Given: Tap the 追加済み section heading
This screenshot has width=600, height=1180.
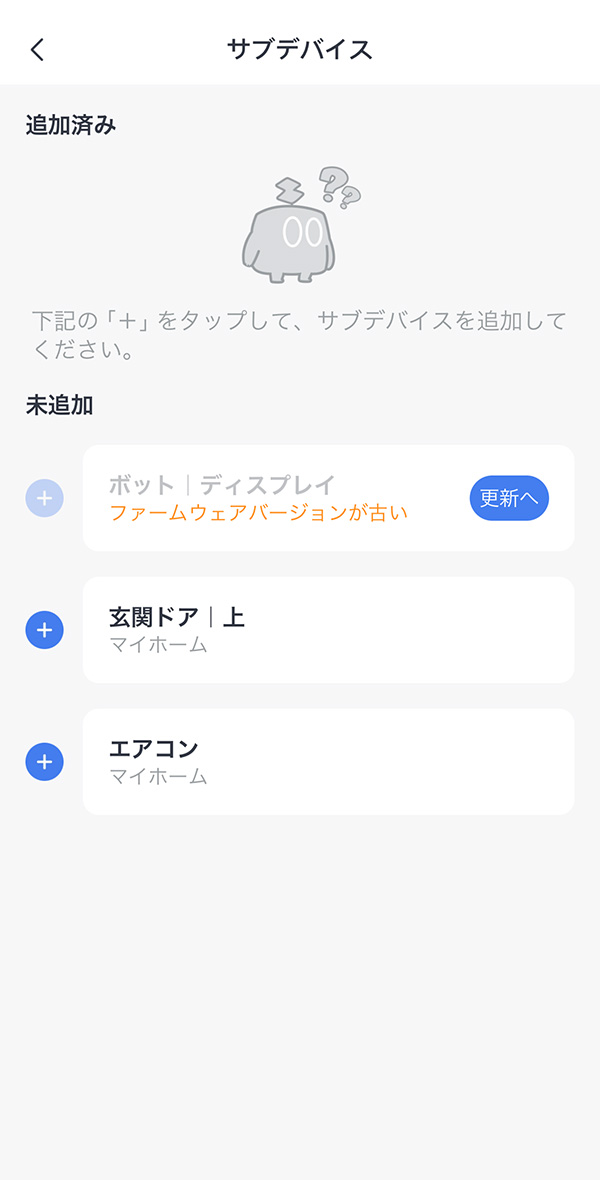Looking at the screenshot, I should pyautogui.click(x=71, y=126).
